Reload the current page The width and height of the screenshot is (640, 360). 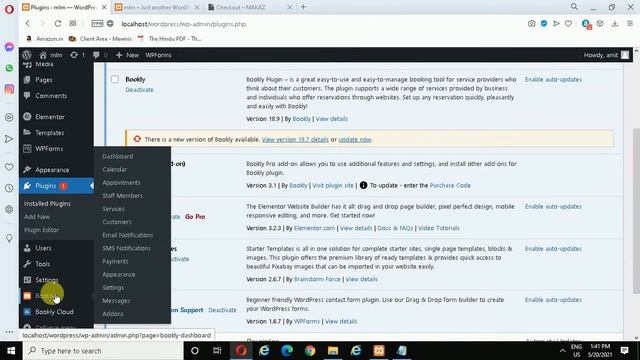pyautogui.click(x=58, y=24)
